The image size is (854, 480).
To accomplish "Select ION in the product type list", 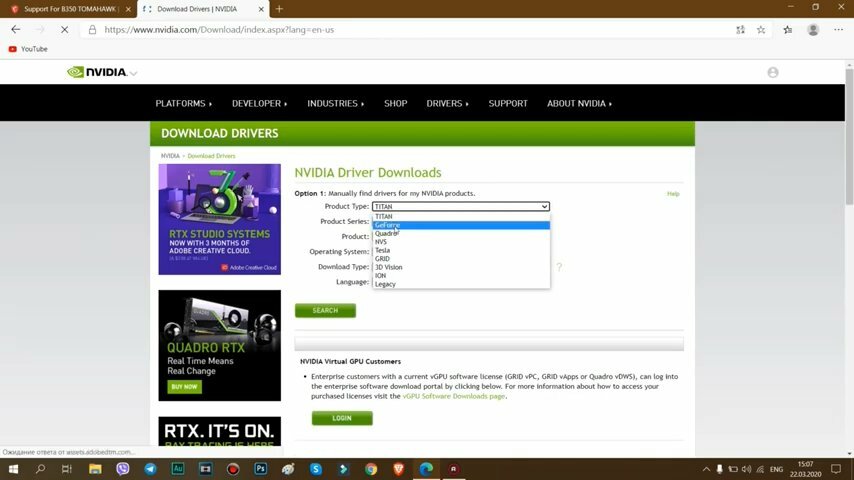I will pyautogui.click(x=461, y=276).
